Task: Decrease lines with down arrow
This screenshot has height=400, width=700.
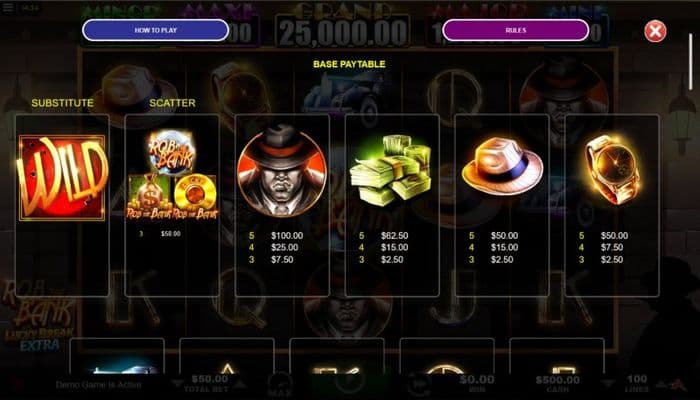Action: click(x=608, y=383)
